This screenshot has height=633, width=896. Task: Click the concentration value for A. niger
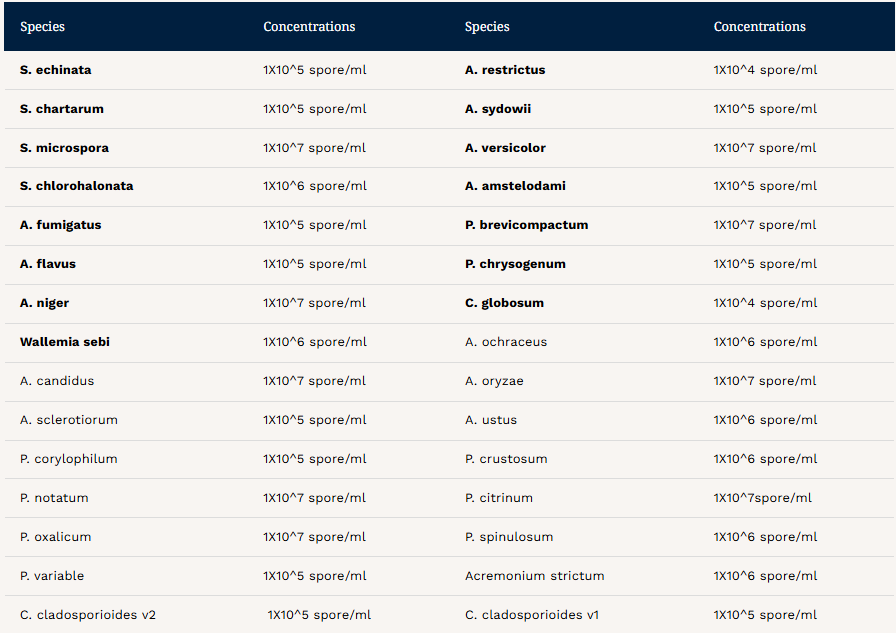pos(314,303)
